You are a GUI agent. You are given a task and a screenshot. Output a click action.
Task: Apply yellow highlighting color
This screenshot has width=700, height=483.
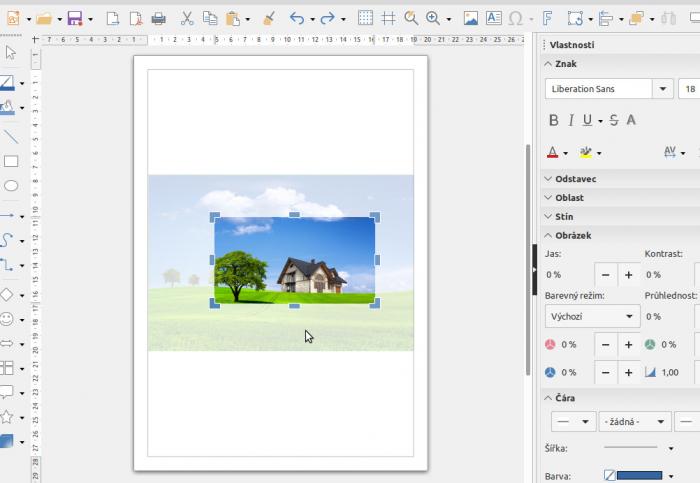pos(586,153)
